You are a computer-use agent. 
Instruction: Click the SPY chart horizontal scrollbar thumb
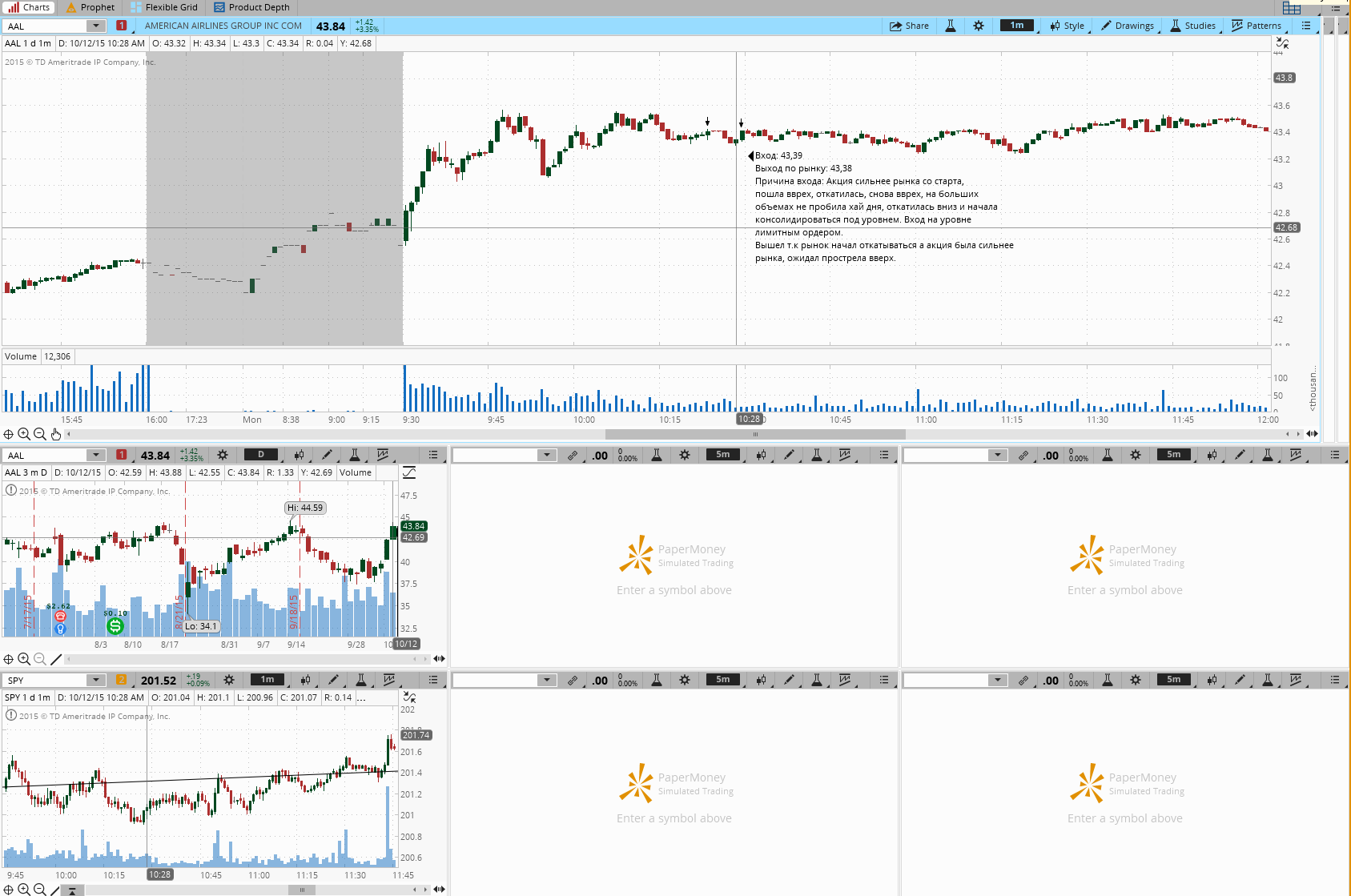pyautogui.click(x=302, y=890)
